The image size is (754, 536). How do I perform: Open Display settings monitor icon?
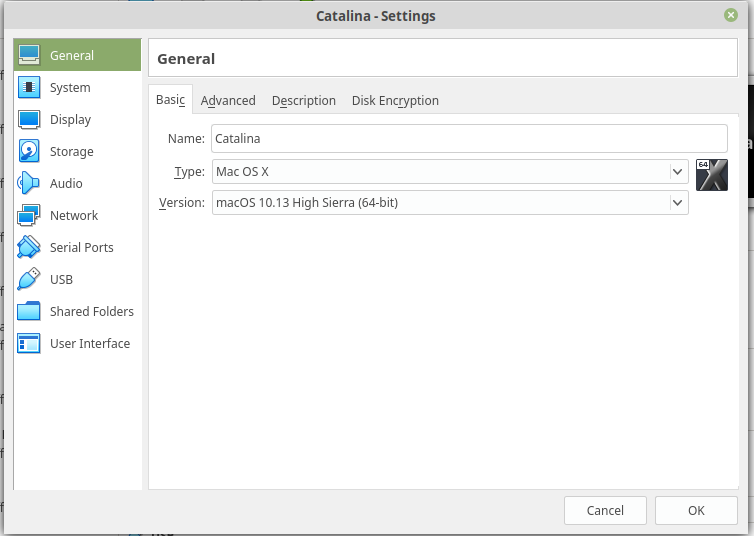[29, 120]
